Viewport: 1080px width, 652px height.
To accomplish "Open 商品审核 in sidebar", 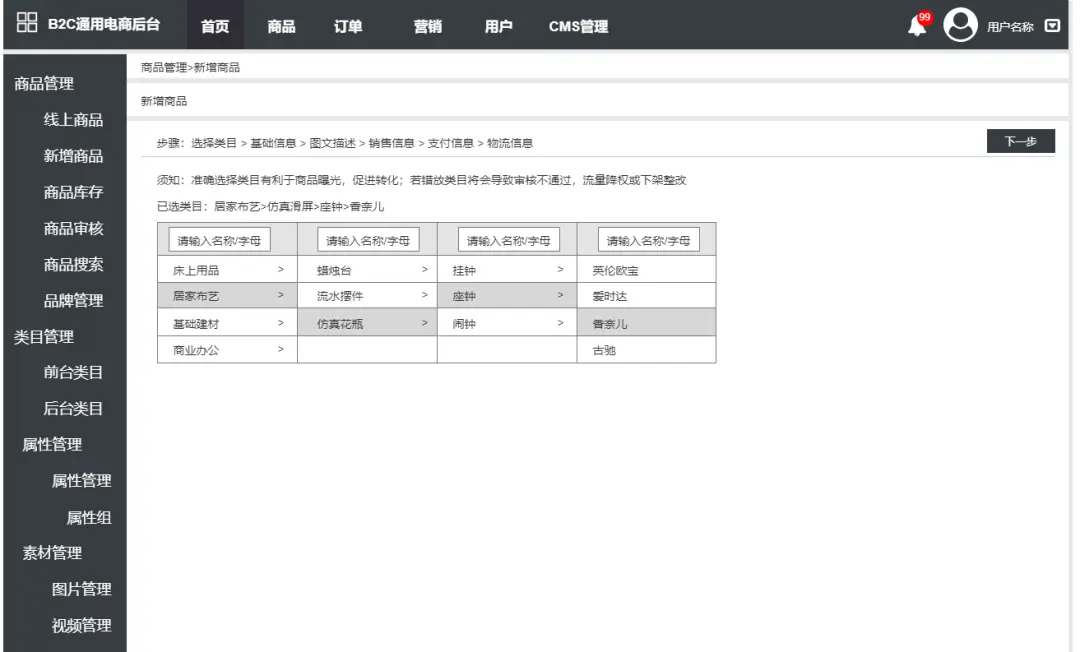I will (73, 229).
